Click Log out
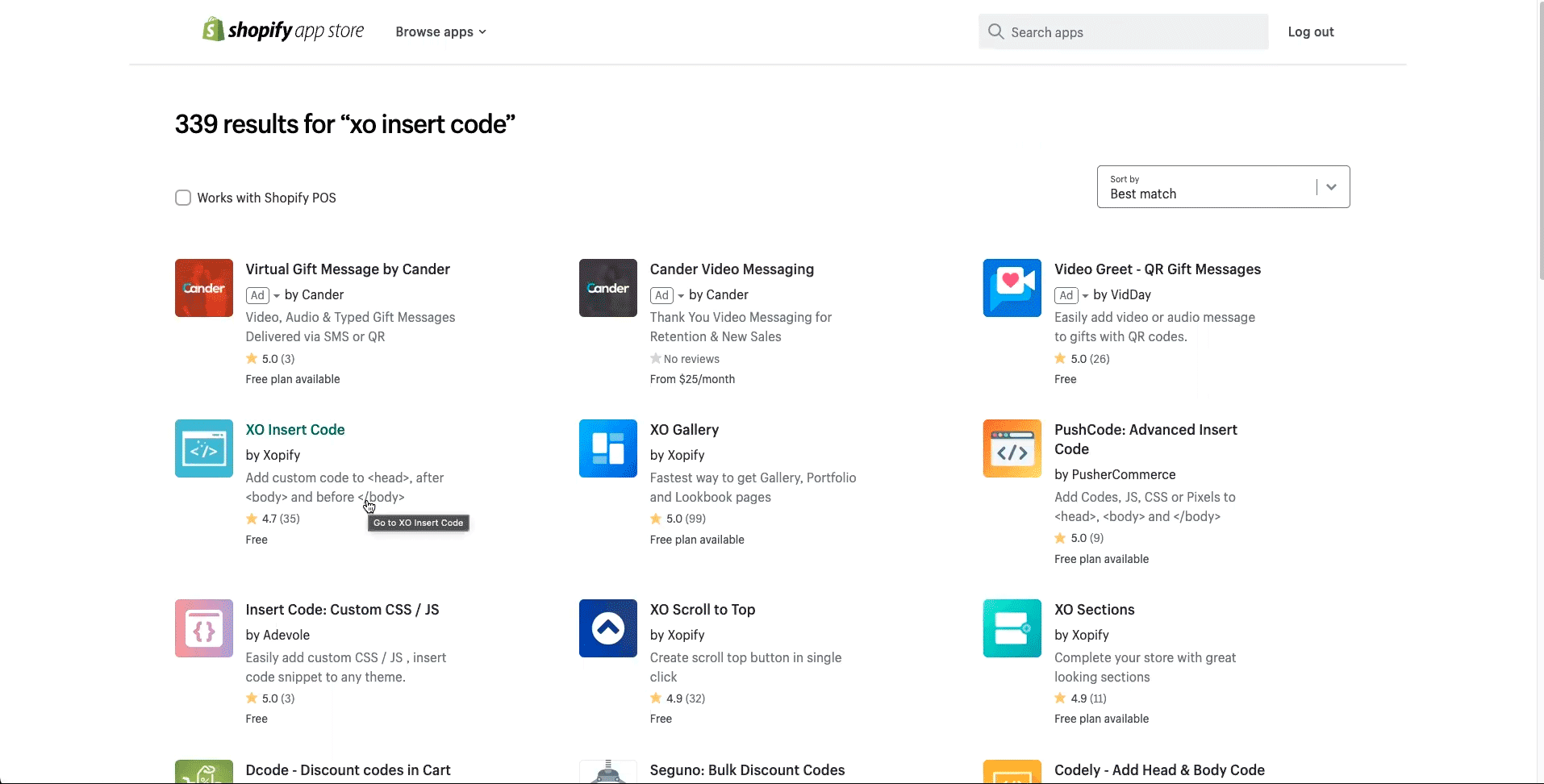 [x=1311, y=31]
